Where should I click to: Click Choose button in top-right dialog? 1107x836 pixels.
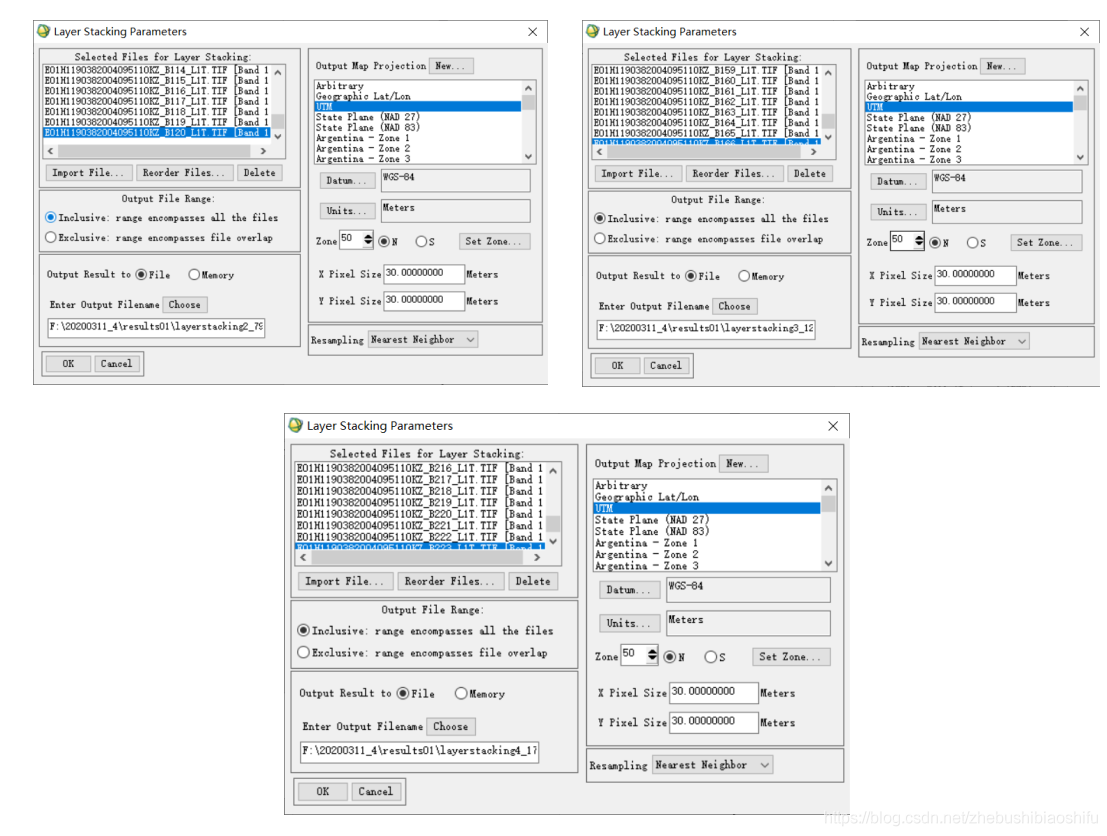(734, 306)
